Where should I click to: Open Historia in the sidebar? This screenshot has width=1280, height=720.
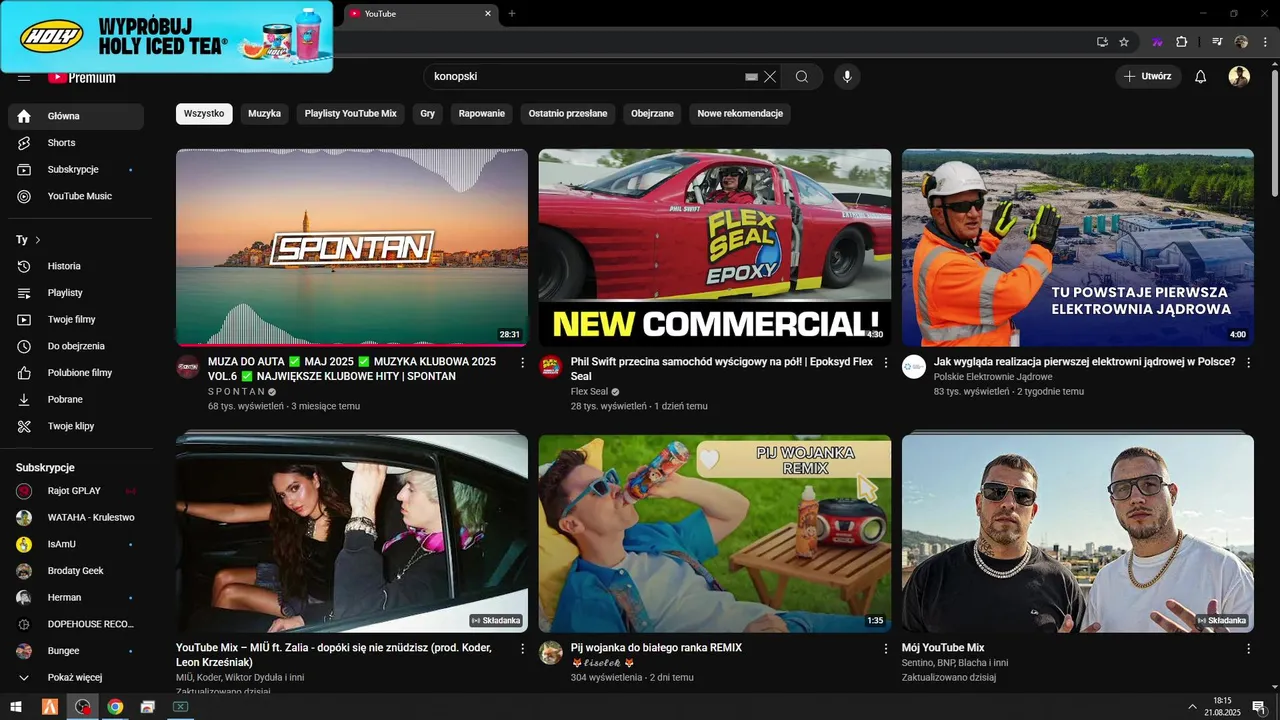point(76,266)
